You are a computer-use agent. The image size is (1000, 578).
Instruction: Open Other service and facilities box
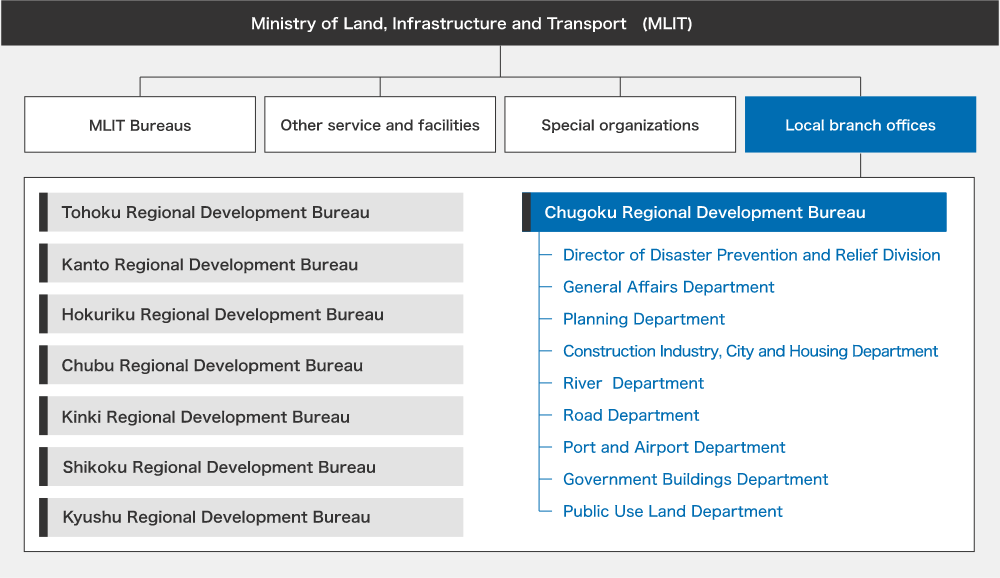380,124
